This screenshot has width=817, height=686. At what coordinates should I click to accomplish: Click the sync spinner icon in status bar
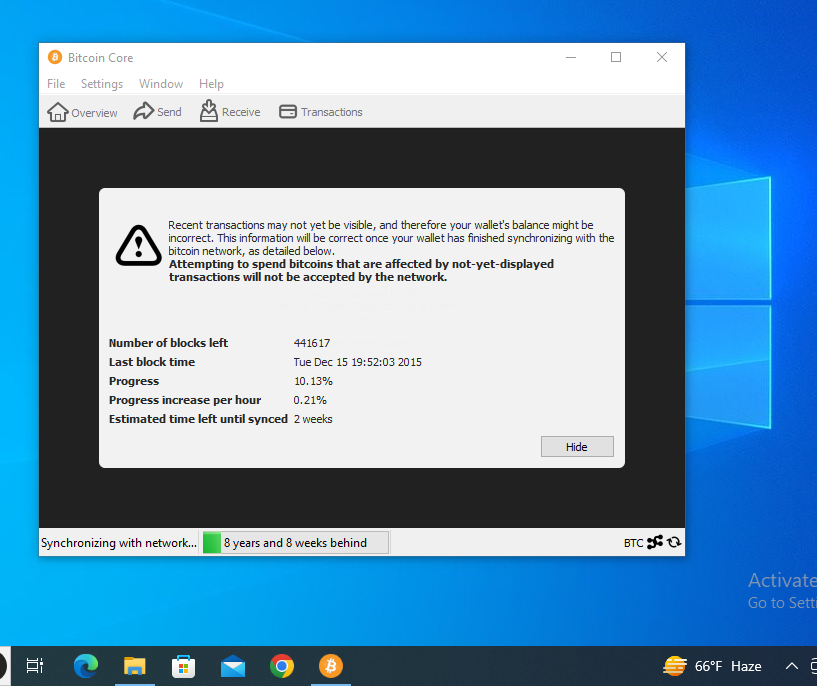pos(674,542)
